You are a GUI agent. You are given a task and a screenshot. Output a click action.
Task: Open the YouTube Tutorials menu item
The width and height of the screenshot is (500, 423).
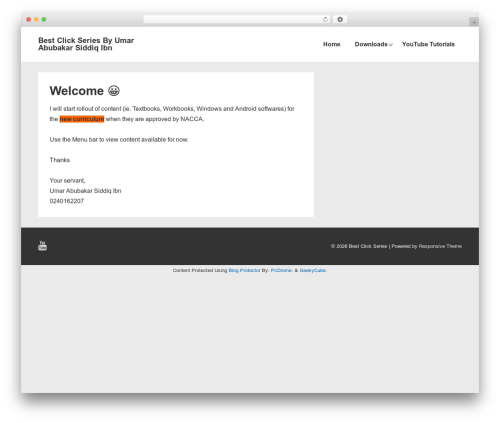[x=428, y=44]
